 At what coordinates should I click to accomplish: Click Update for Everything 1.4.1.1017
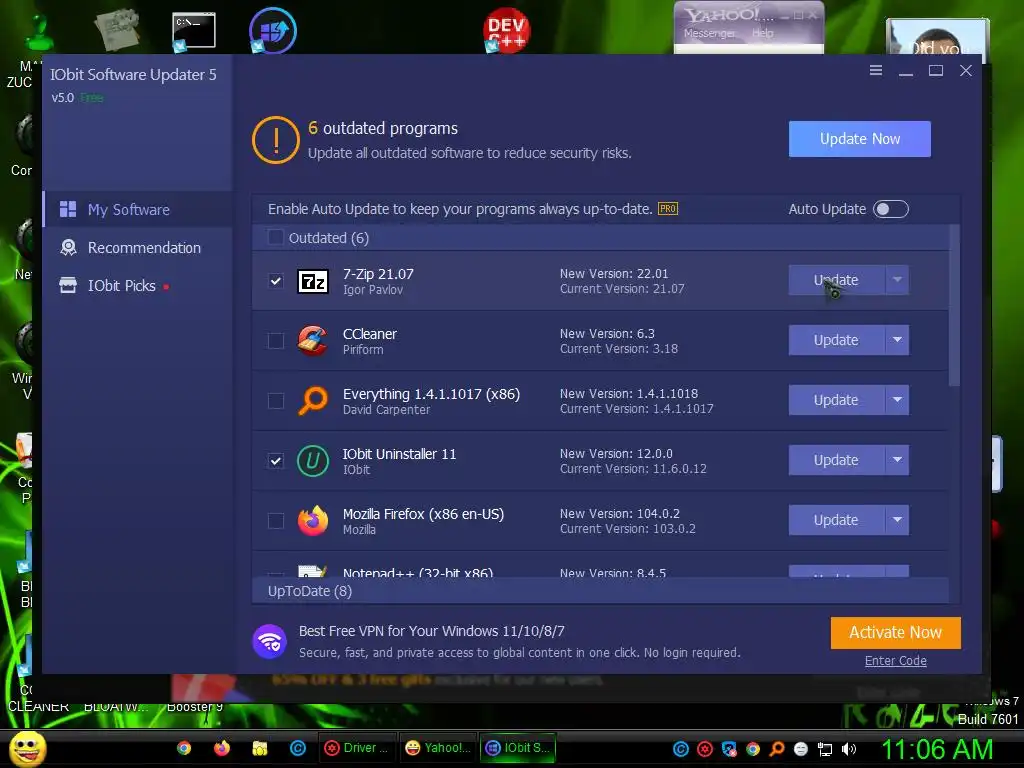pyautogui.click(x=837, y=400)
